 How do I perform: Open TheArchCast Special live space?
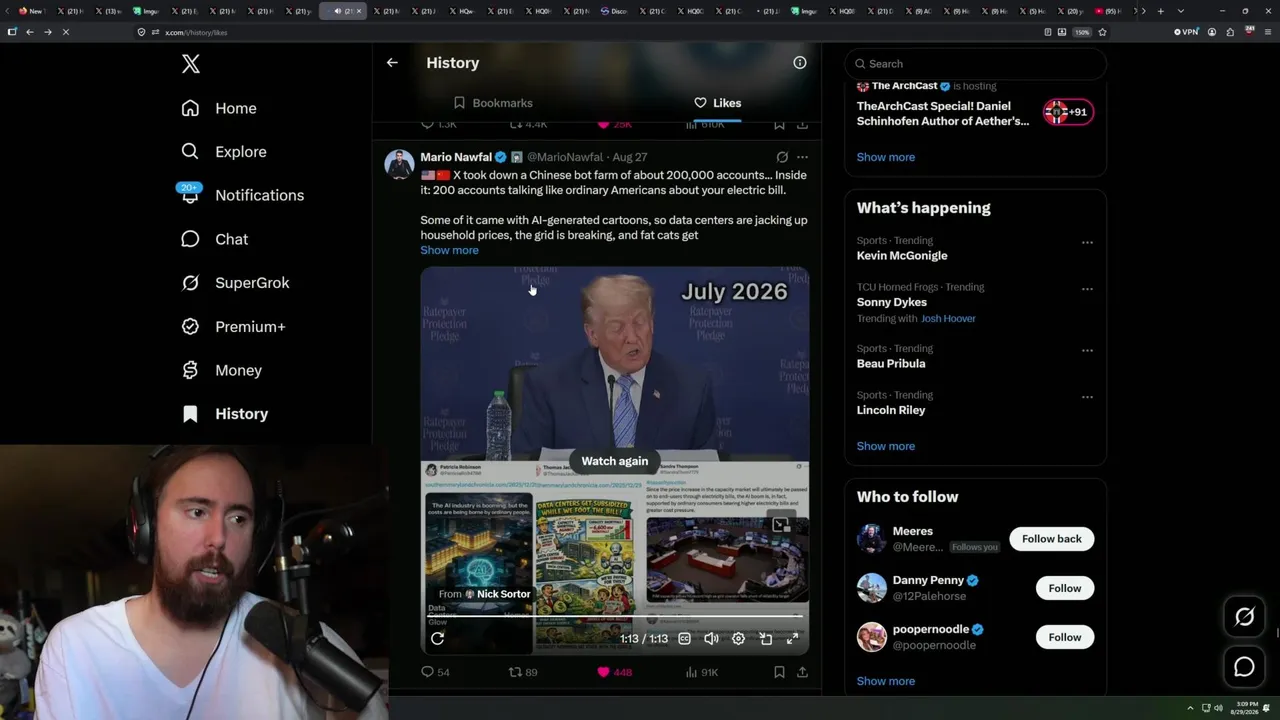pos(943,113)
